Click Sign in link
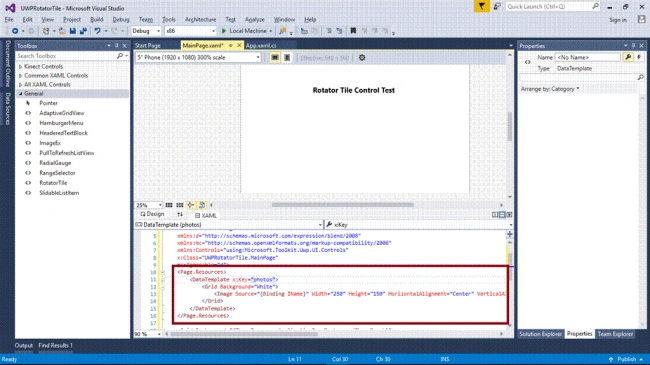Viewport: 650px width, 365px height. [618, 20]
